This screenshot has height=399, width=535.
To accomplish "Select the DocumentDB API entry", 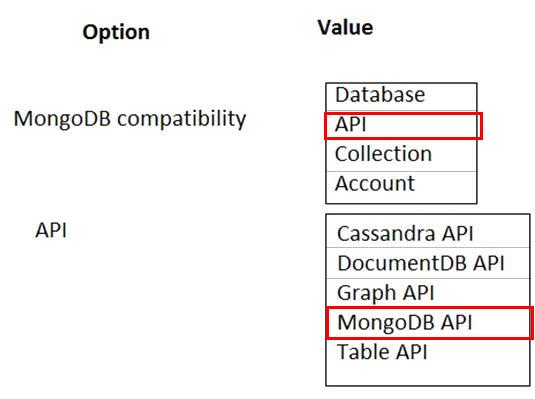I will tap(428, 263).
